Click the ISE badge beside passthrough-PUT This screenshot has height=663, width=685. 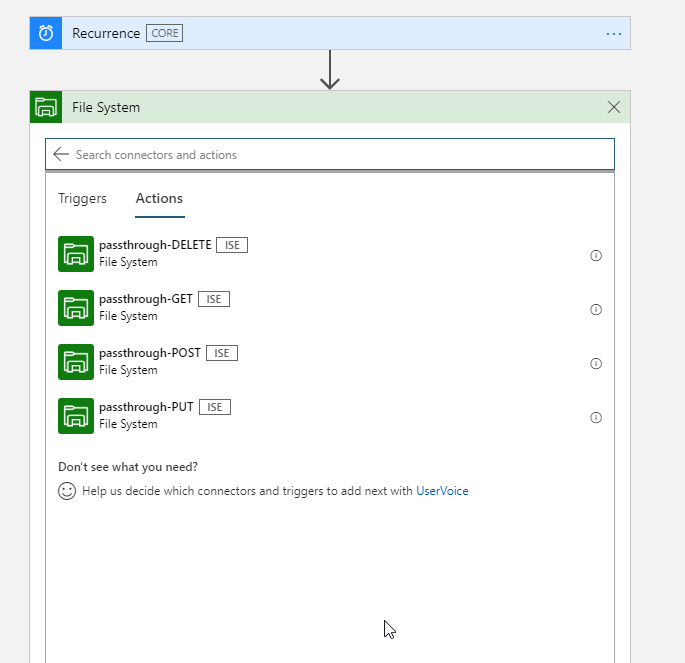(214, 407)
